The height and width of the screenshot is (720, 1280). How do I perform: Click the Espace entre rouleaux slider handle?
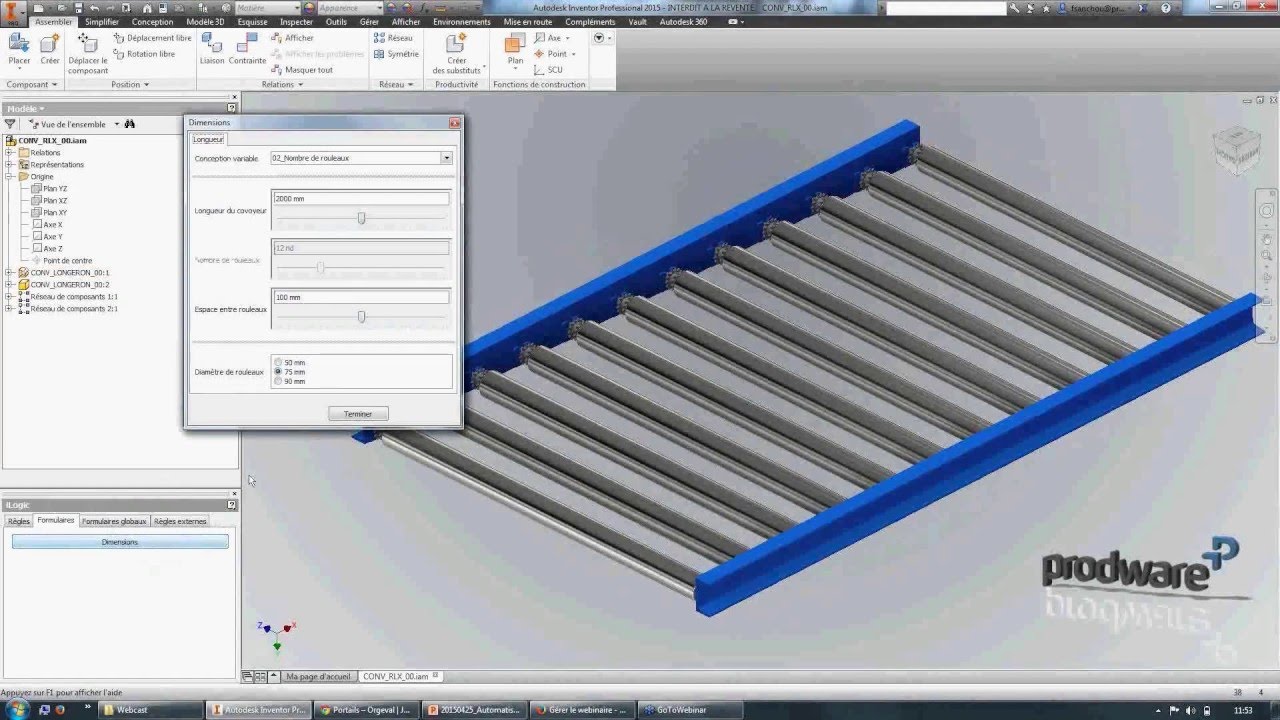pyautogui.click(x=361, y=317)
